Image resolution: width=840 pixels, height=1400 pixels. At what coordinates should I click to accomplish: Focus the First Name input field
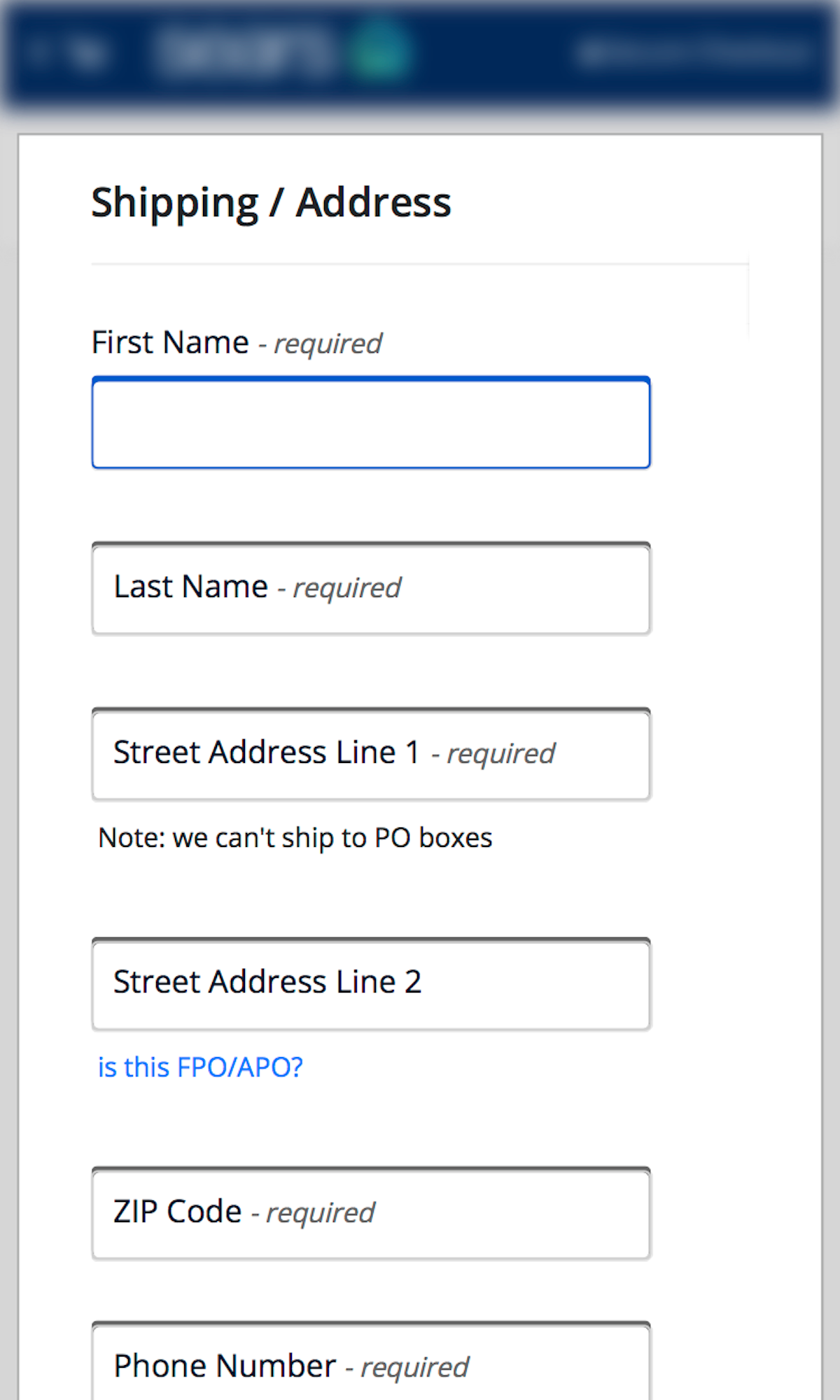coord(370,421)
